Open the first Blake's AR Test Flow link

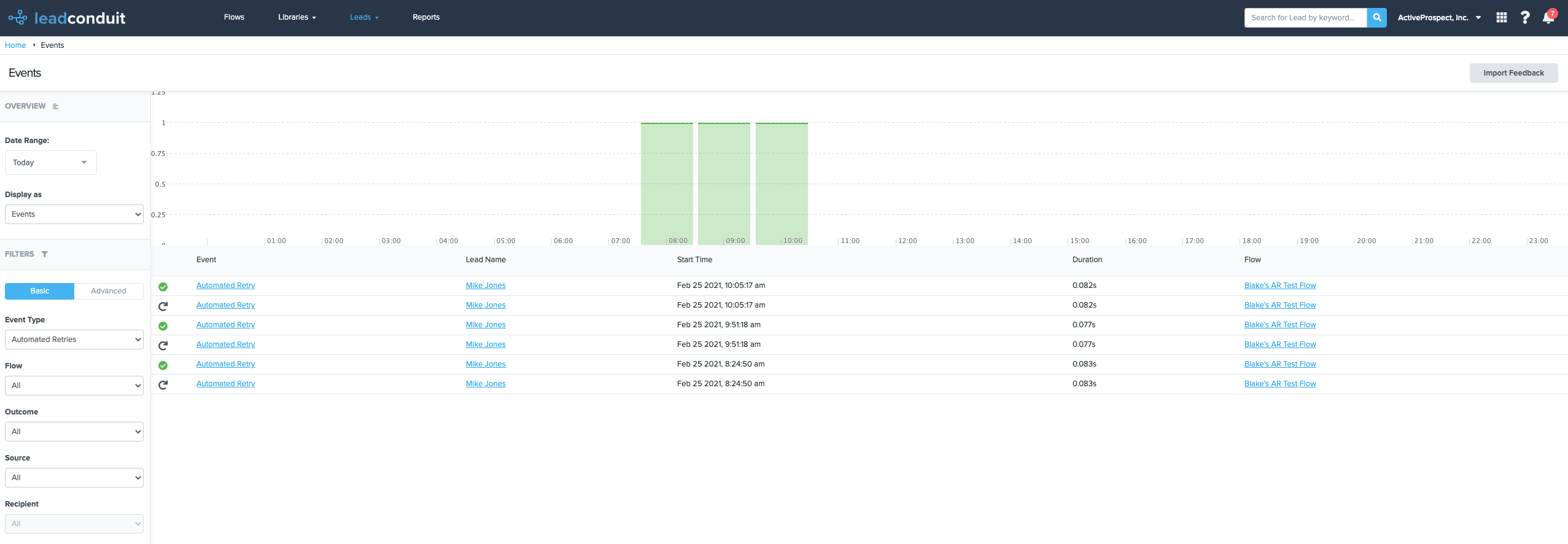pyautogui.click(x=1280, y=286)
